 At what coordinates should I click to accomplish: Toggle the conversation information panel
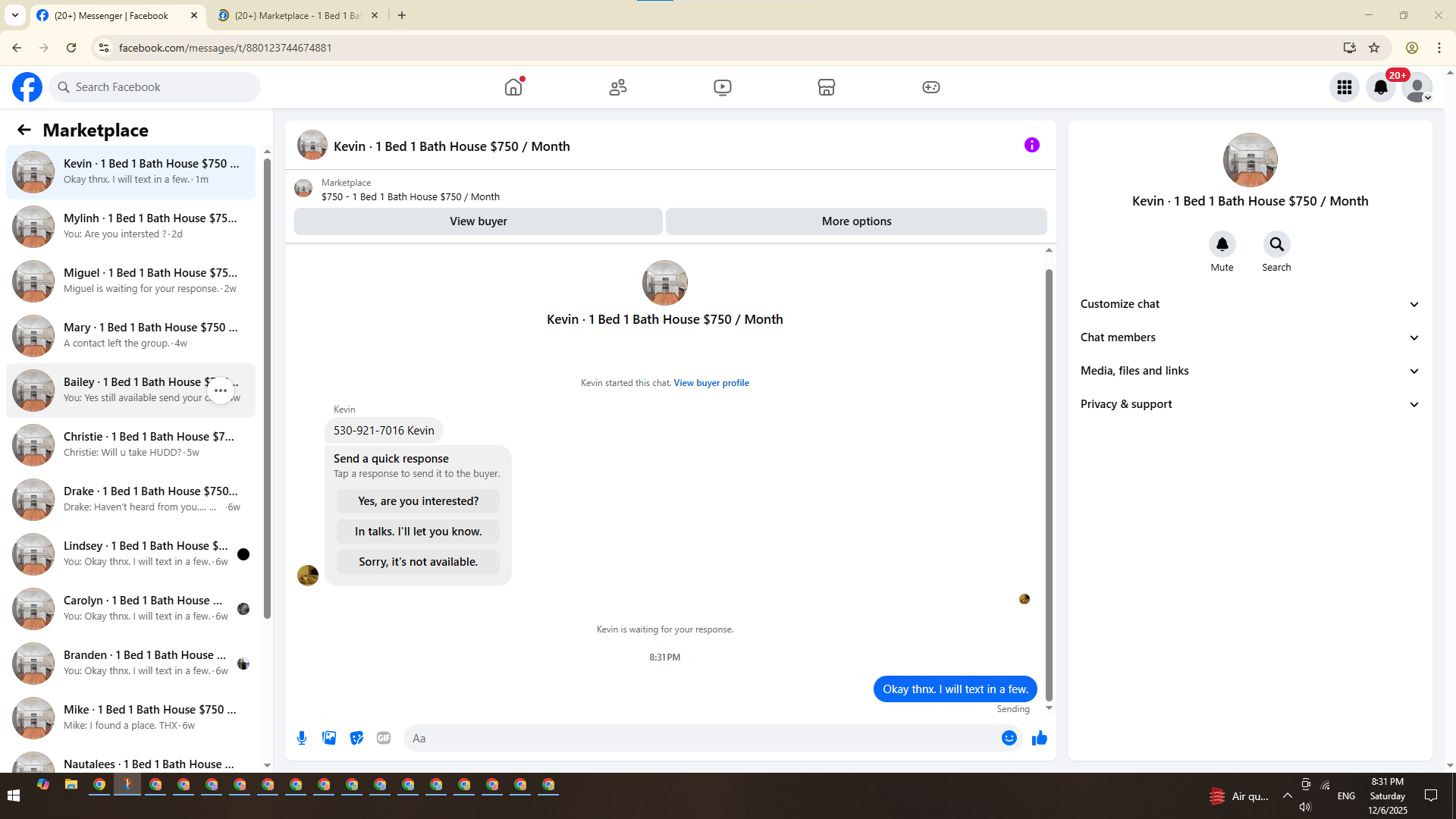click(1031, 145)
